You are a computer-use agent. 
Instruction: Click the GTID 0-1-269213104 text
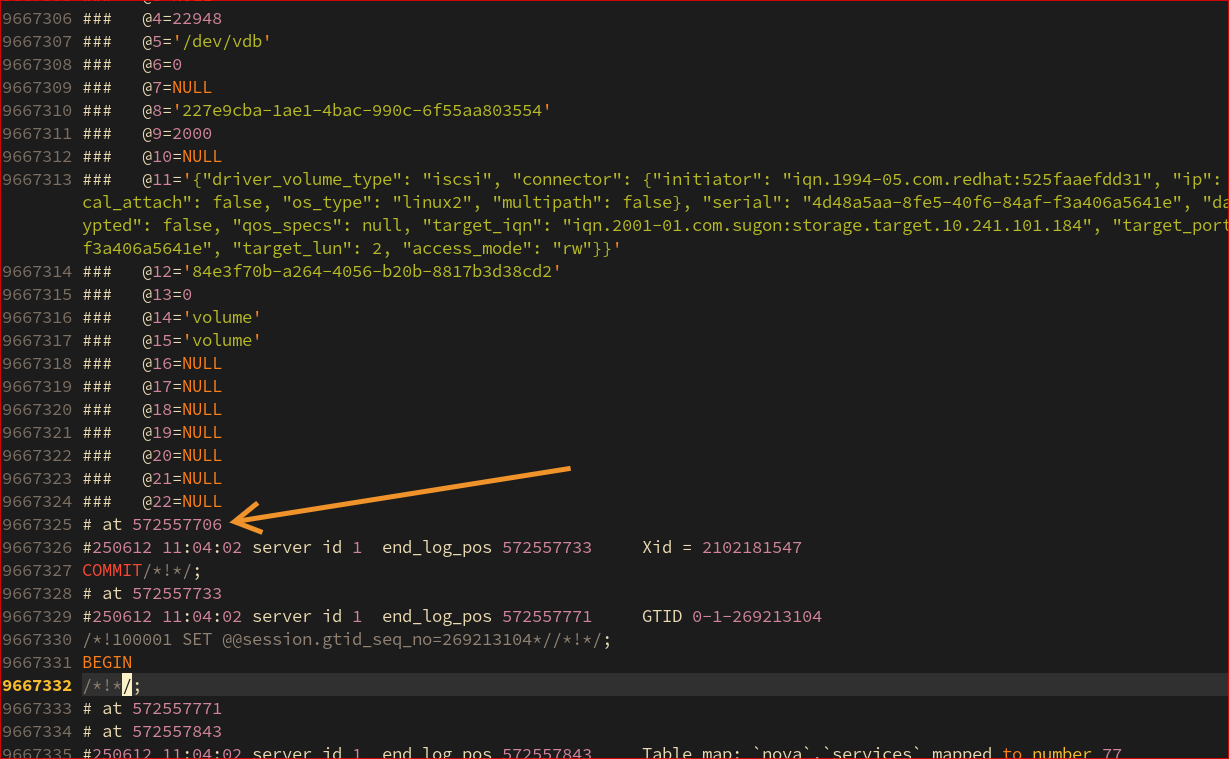756,616
